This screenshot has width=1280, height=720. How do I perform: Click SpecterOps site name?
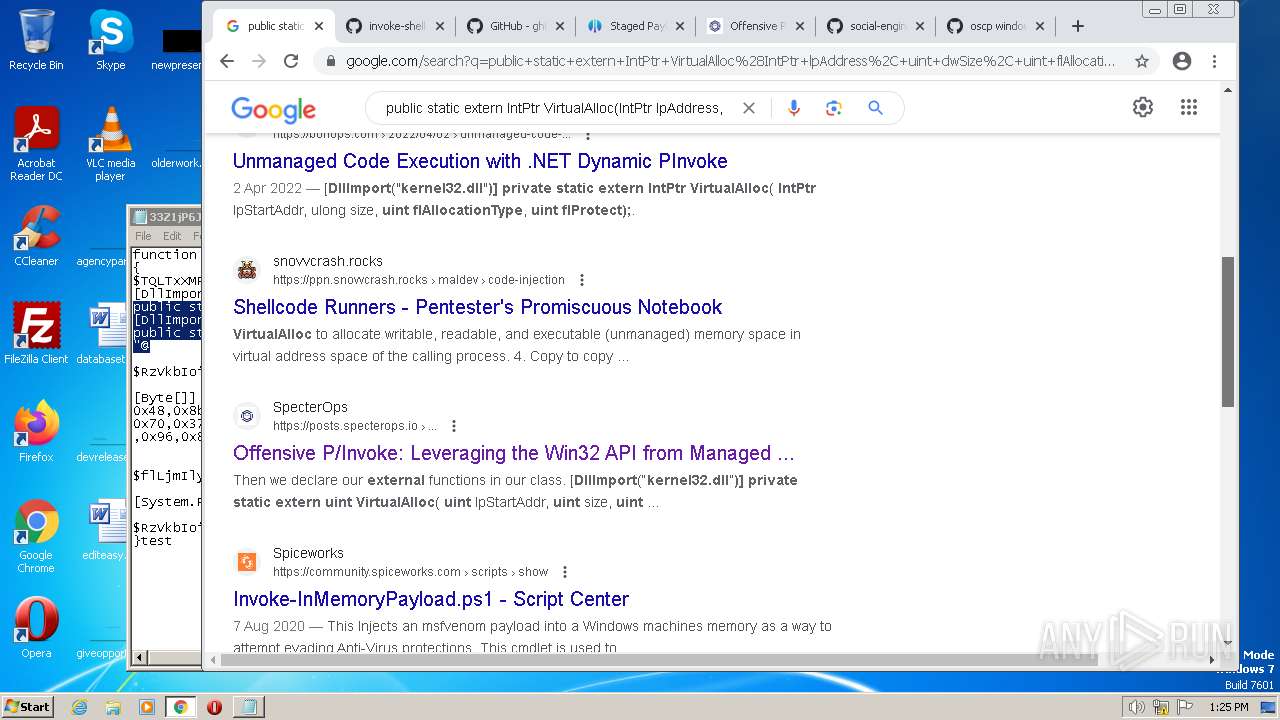(310, 407)
